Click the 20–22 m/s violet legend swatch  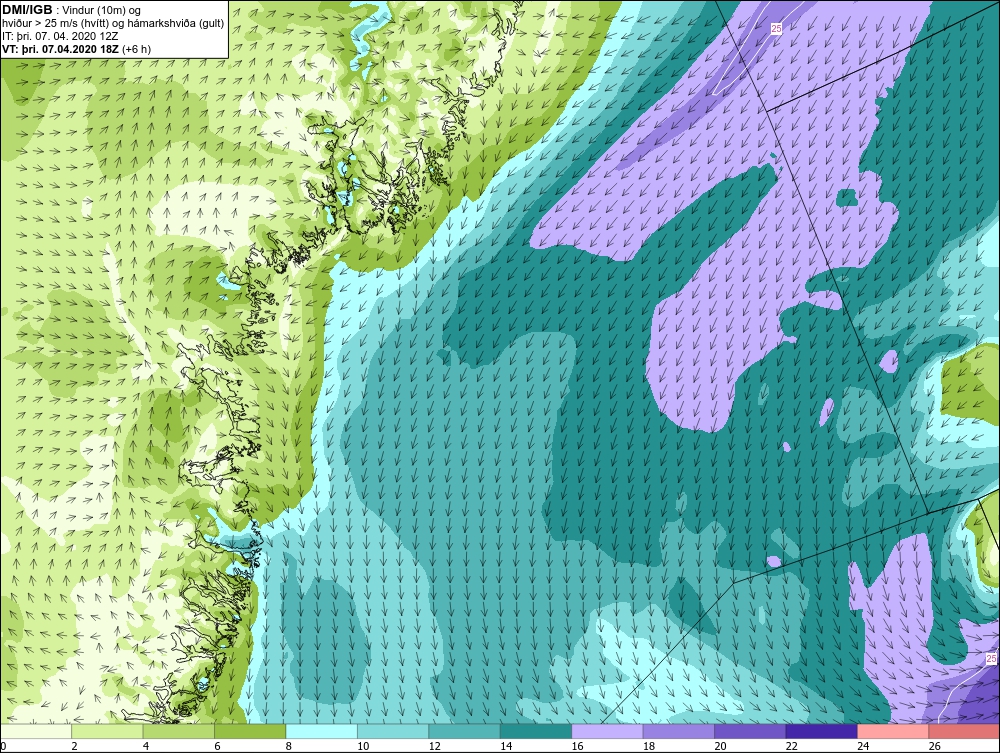tap(750, 731)
